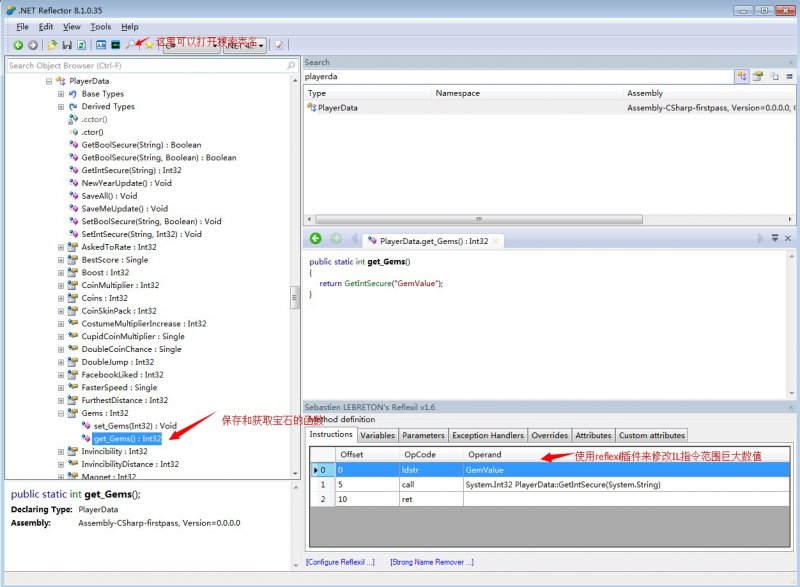
Task: Toggle the Search Types button
Action: tap(741, 76)
